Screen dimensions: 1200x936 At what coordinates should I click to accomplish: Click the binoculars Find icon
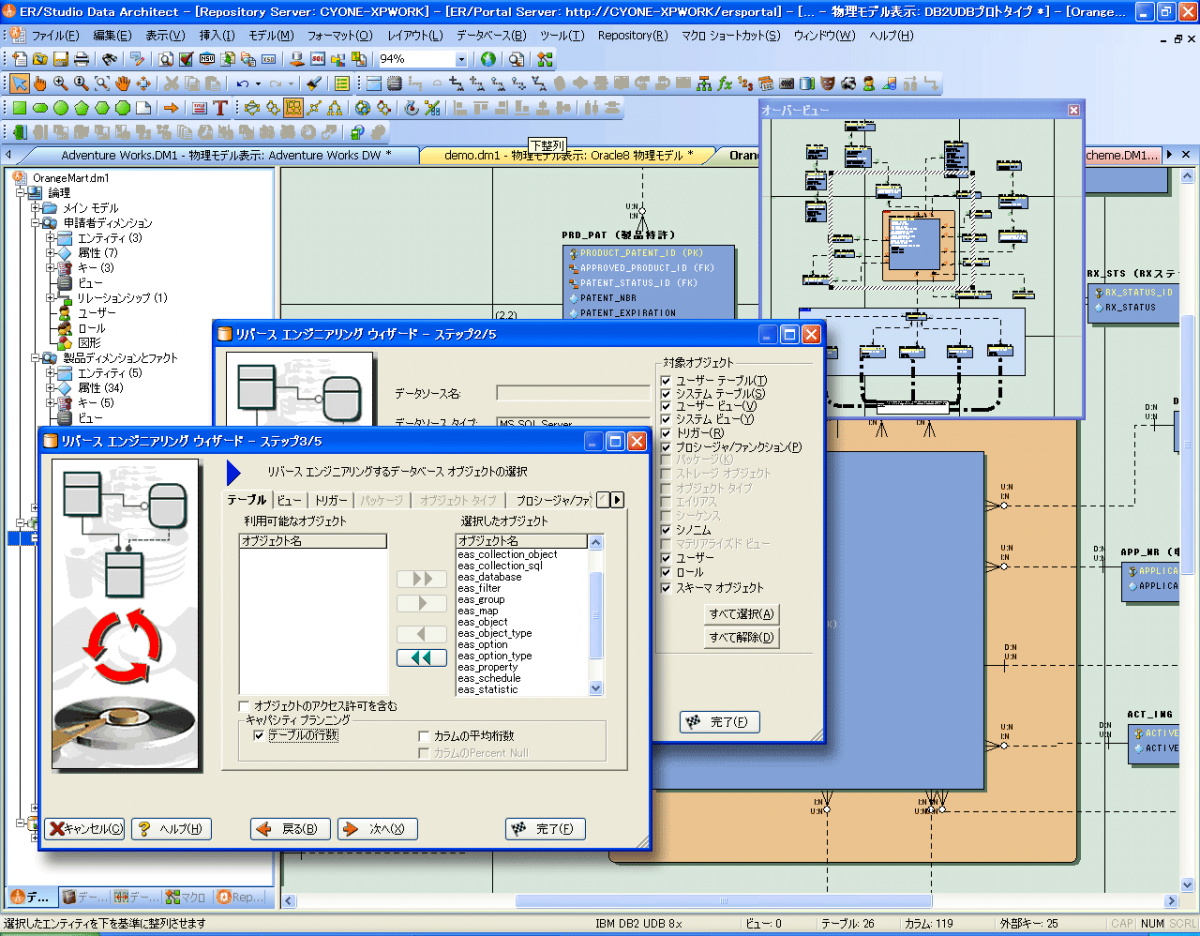tap(109, 59)
